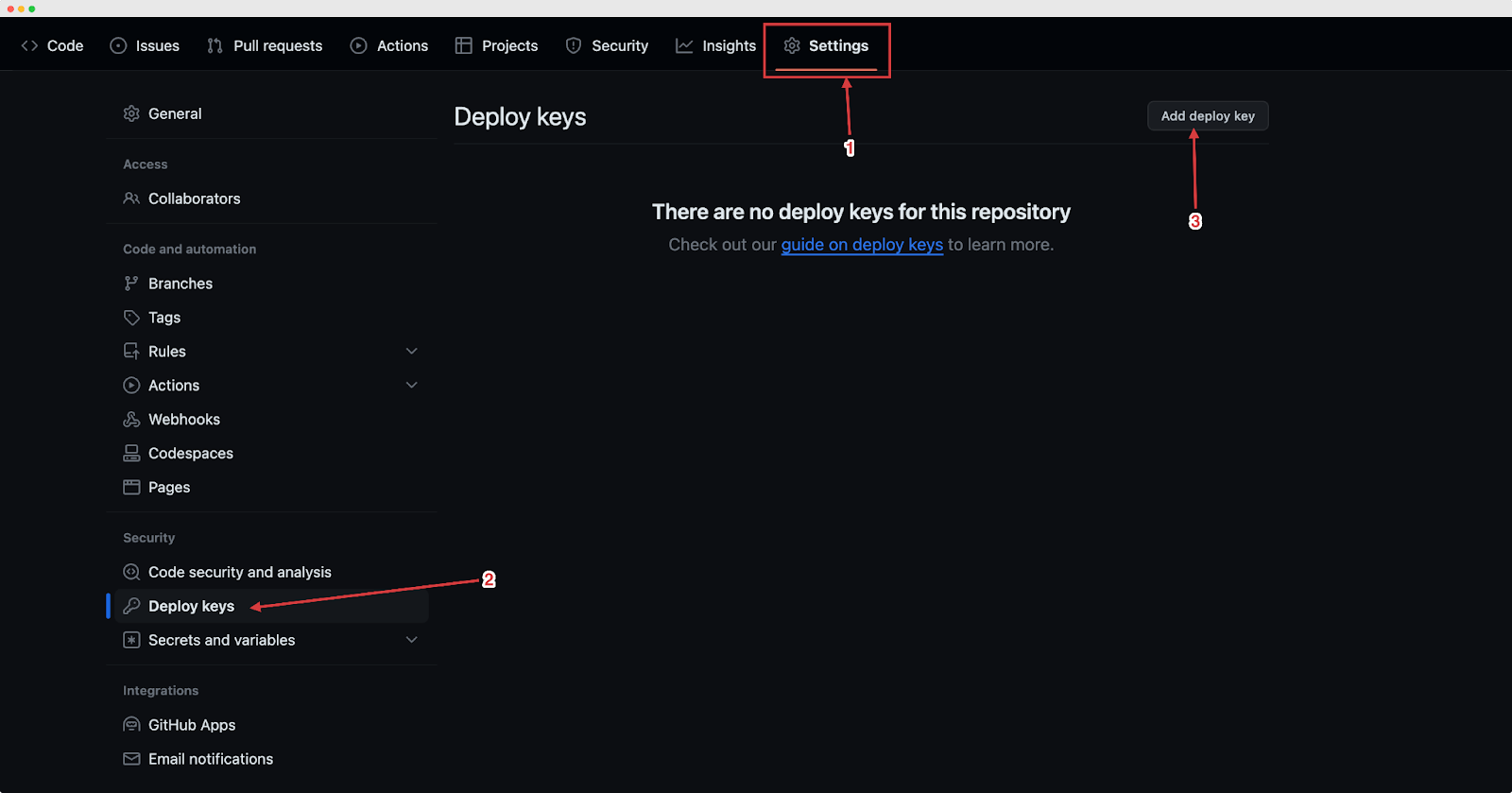Click the Insights graph icon
The width and height of the screenshot is (1512, 793).
[x=684, y=45]
